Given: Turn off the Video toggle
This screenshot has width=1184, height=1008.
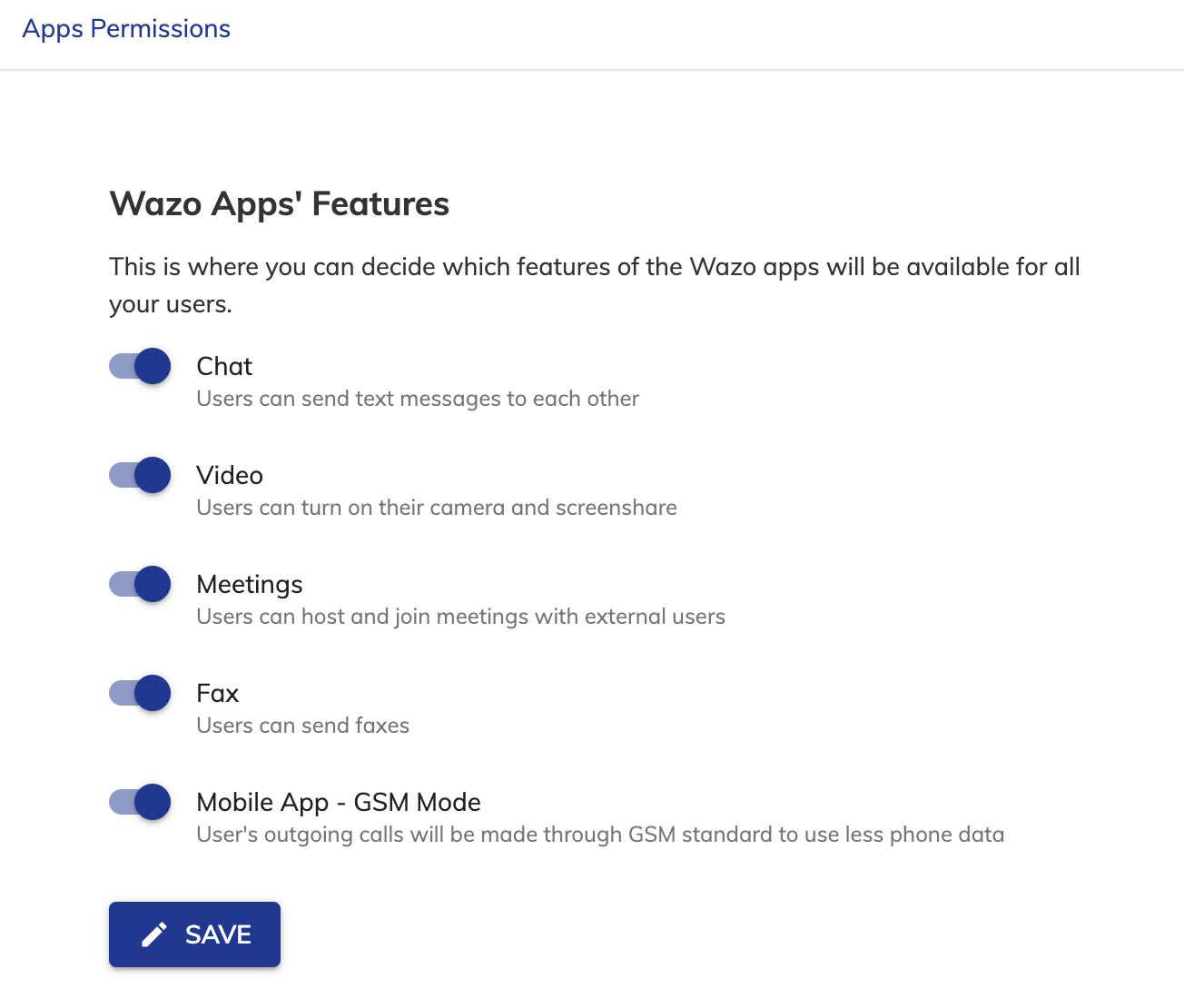Looking at the screenshot, I should tap(140, 475).
